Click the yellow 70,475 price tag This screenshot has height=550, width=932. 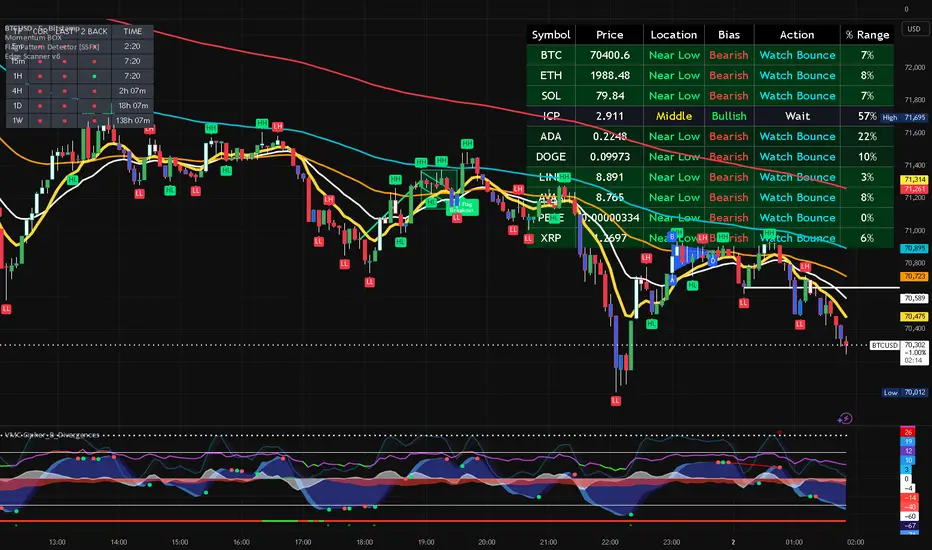(914, 316)
